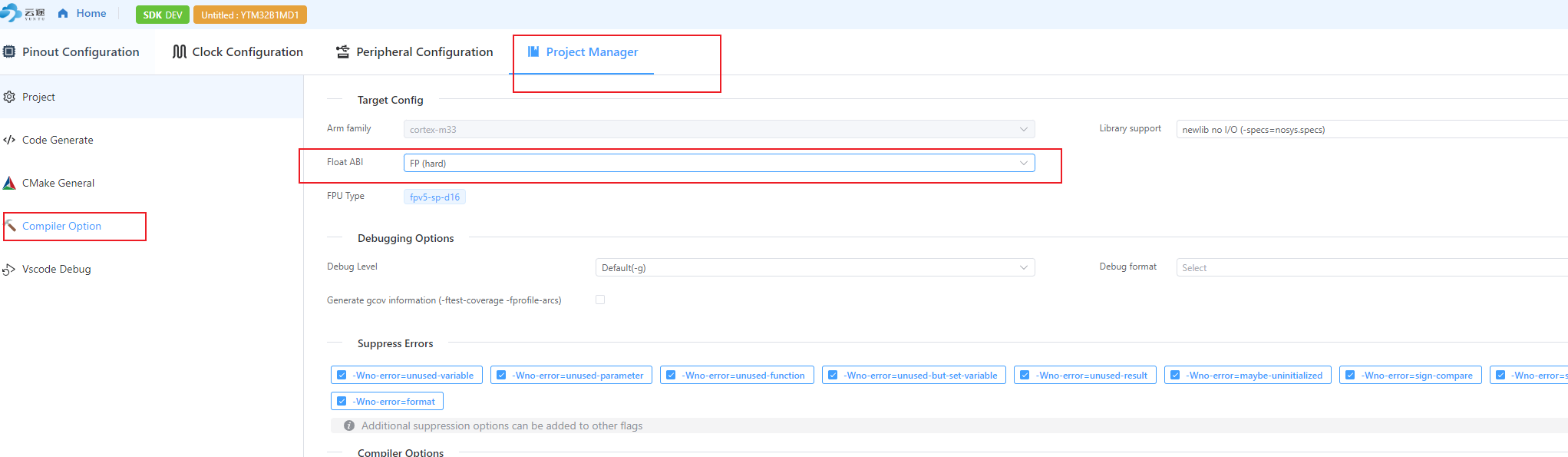Click the Code Generate brackets icon
The height and width of the screenshot is (457, 1568).
pyautogui.click(x=9, y=140)
